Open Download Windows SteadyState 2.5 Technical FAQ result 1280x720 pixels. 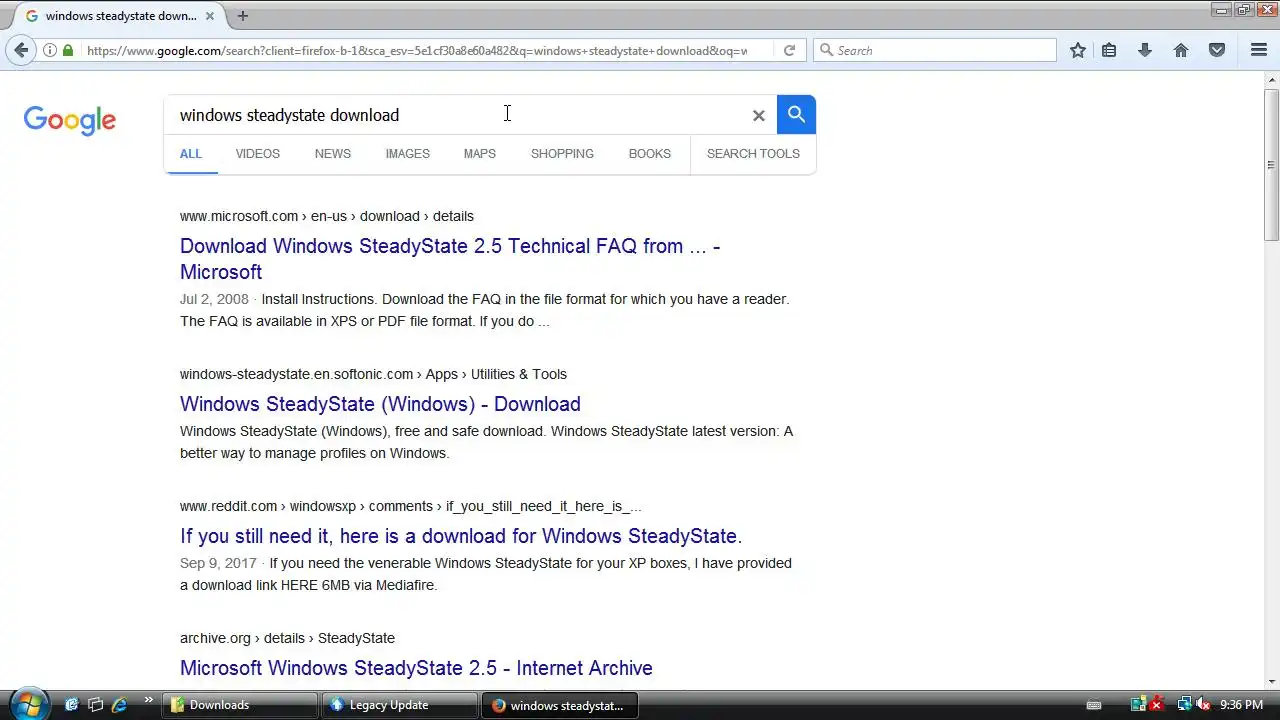tap(450, 259)
